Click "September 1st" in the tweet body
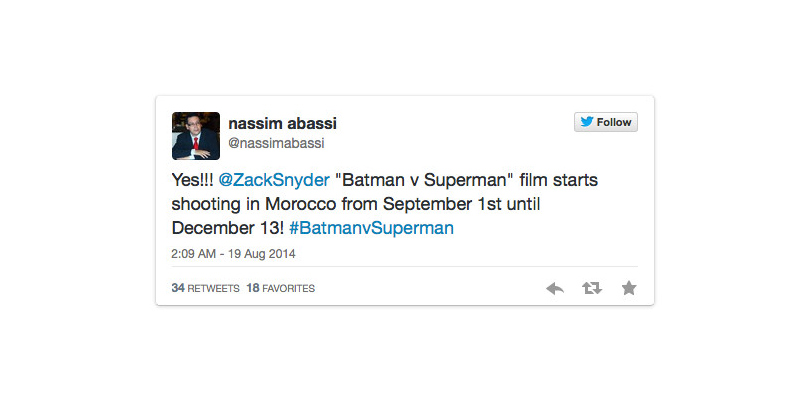 pyautogui.click(x=443, y=204)
